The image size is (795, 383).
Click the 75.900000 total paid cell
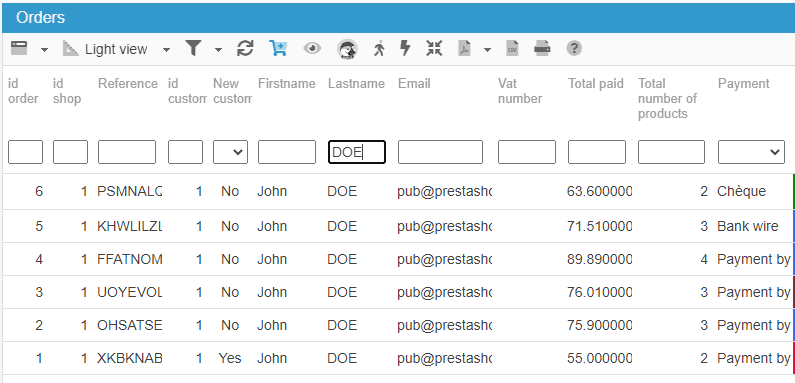click(600, 325)
